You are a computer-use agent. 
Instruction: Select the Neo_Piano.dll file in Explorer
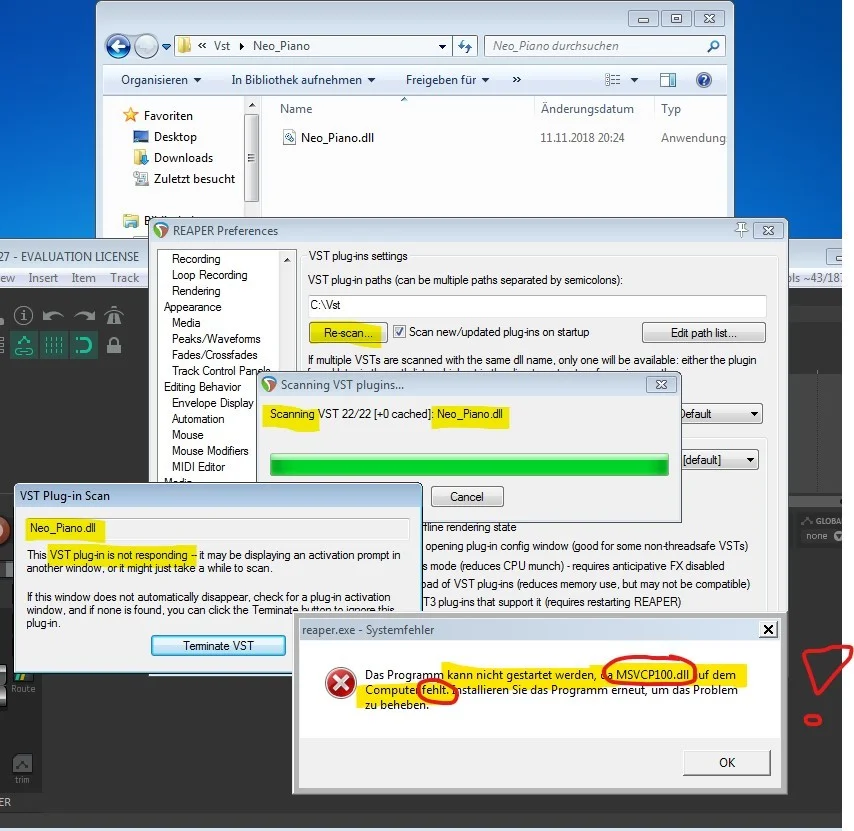coord(337,138)
